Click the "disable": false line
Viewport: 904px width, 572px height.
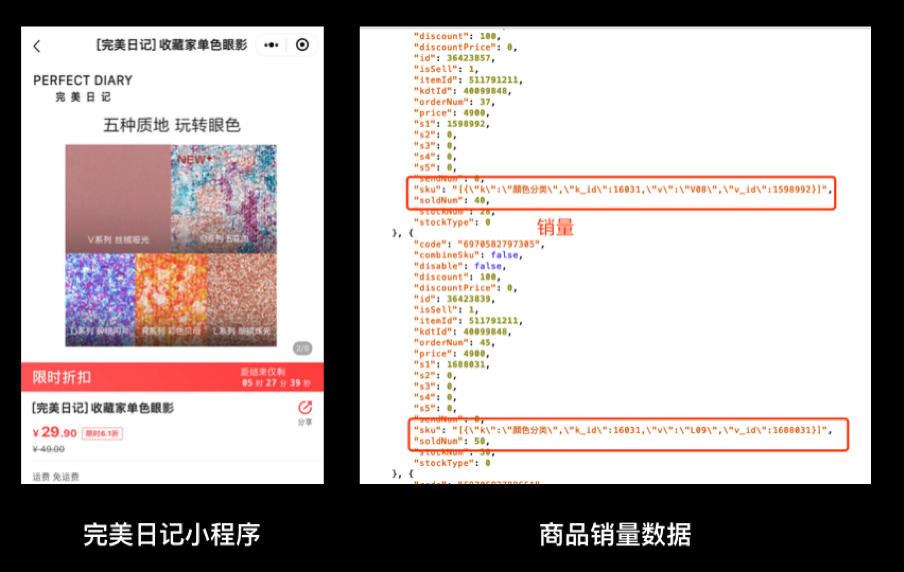point(459,266)
